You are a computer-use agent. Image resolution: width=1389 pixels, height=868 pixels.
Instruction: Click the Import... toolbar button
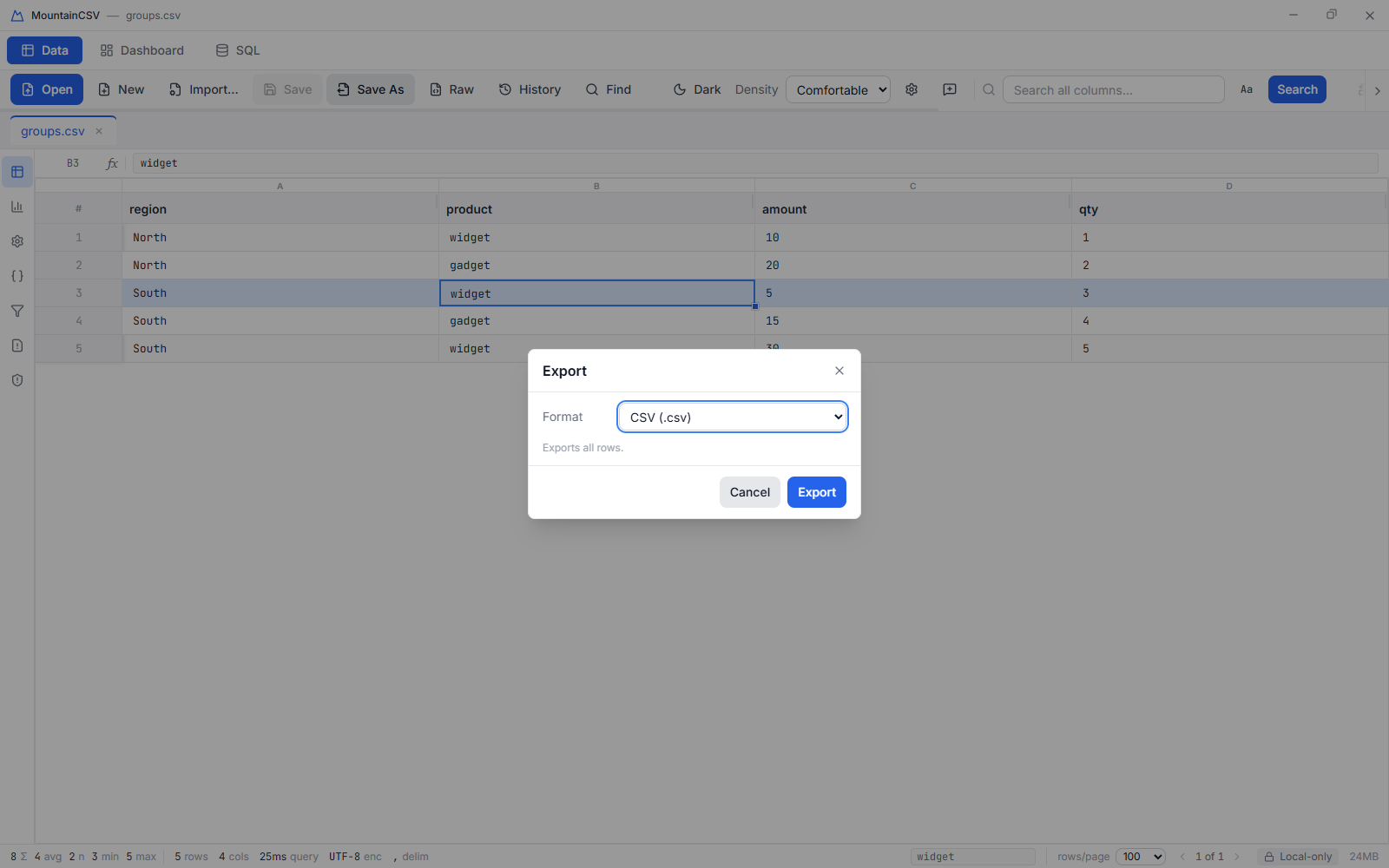204,89
